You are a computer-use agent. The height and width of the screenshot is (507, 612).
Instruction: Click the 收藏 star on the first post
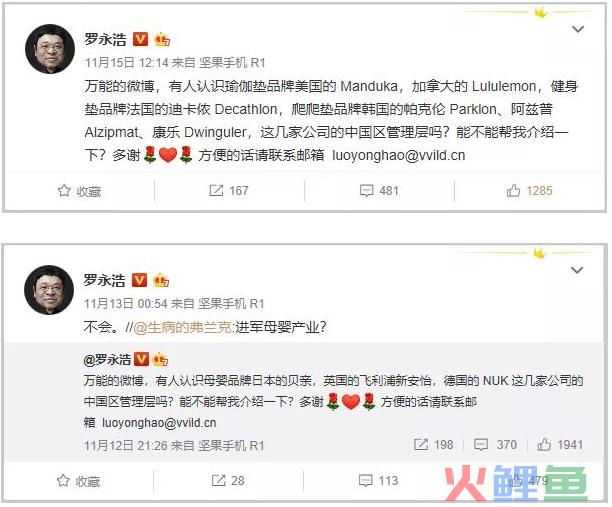tap(64, 191)
